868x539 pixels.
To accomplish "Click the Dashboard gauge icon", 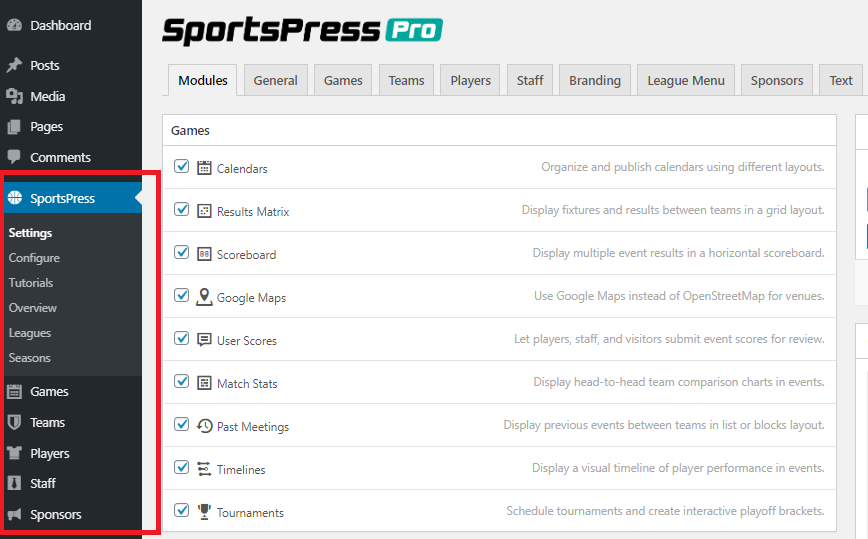I will point(14,25).
